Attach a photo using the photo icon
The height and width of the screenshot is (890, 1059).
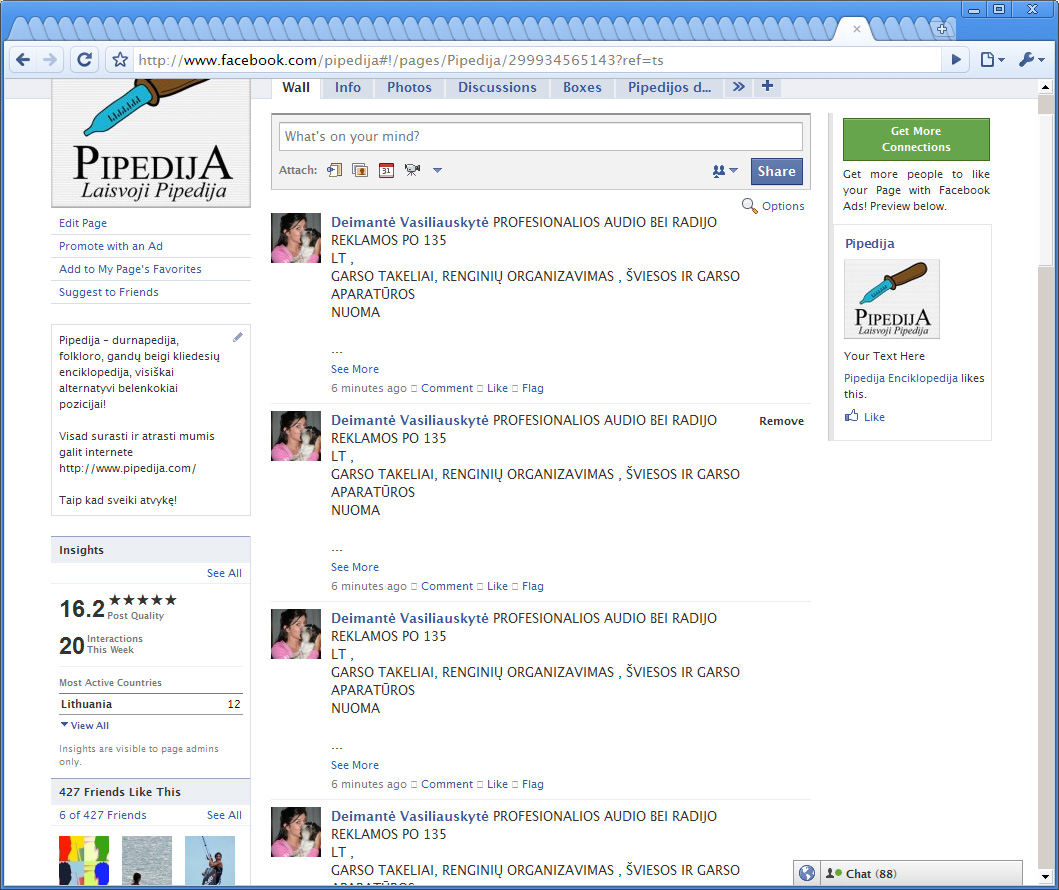coord(360,170)
